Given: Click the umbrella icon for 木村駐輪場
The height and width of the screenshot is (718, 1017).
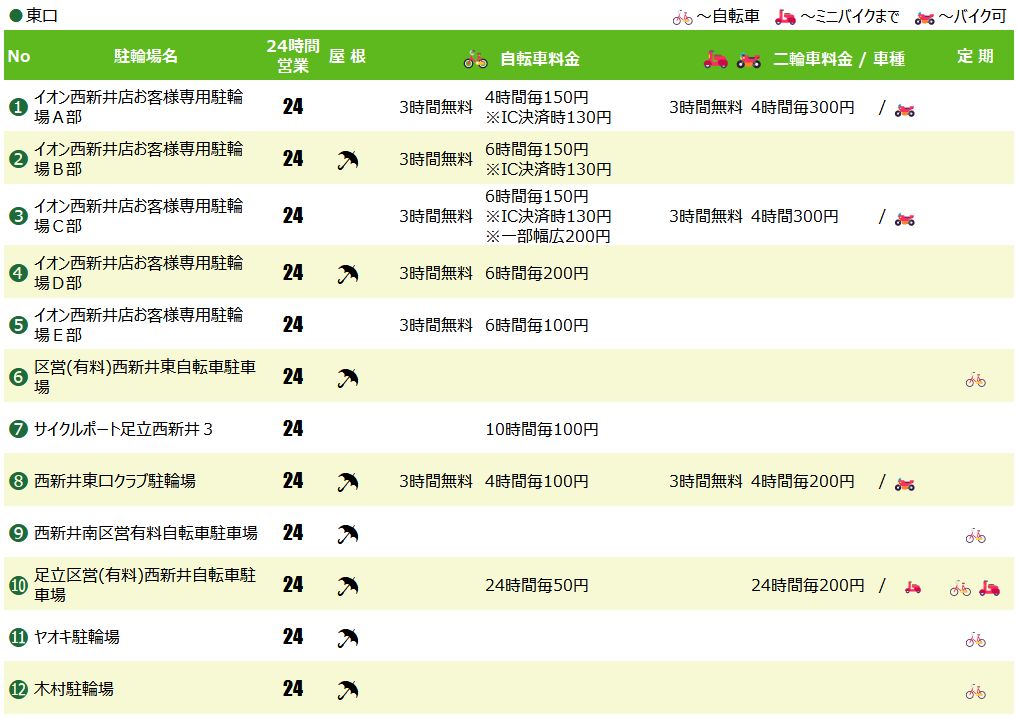Looking at the screenshot, I should tap(347, 689).
